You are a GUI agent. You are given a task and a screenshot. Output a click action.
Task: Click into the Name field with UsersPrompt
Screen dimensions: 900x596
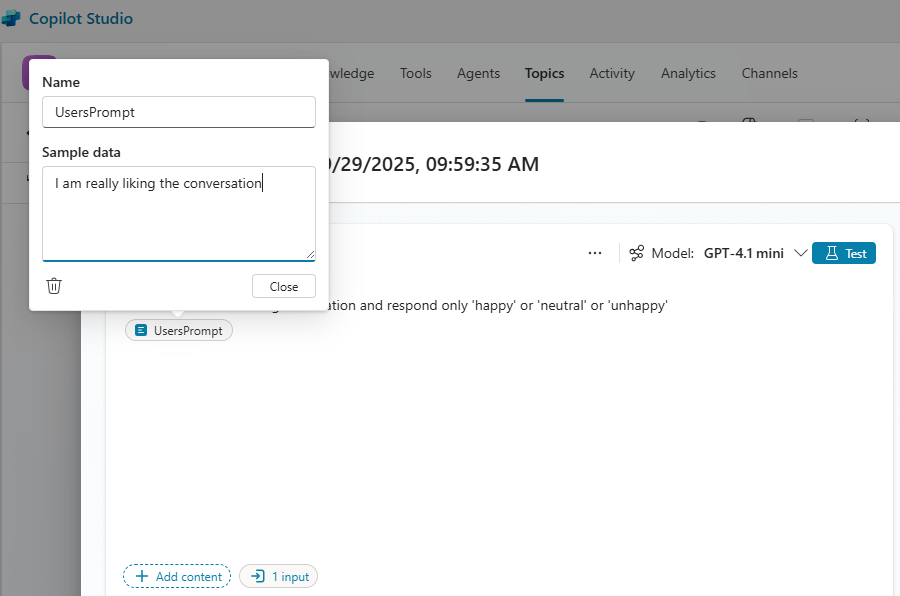coord(179,112)
